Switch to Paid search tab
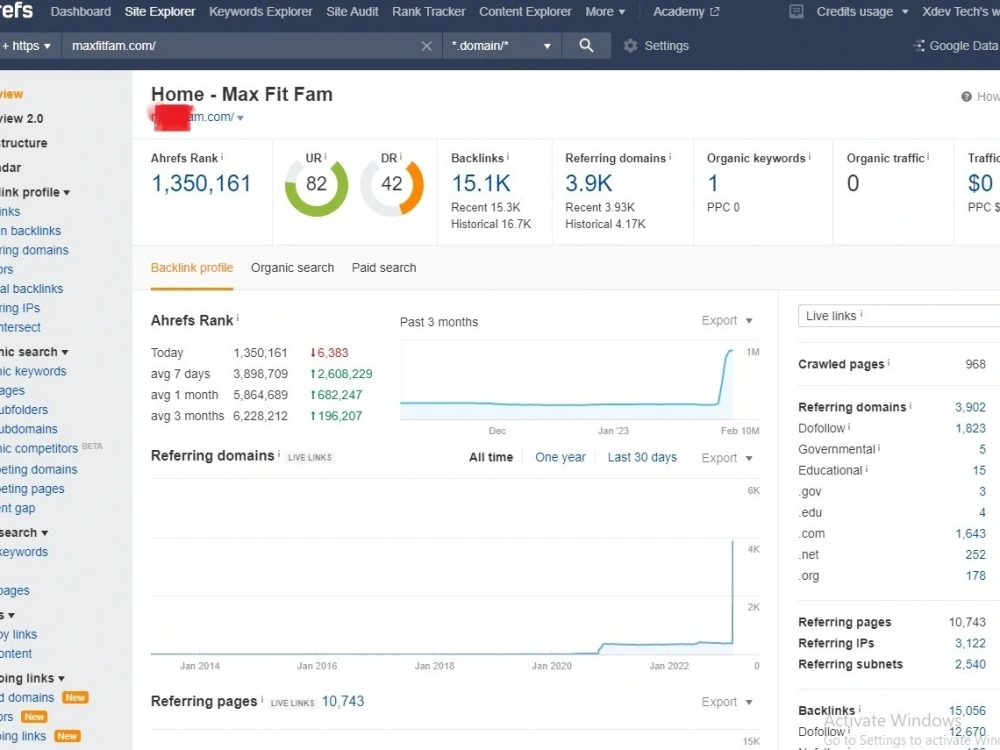Screen dimensions: 1000x750 [x=384, y=268]
